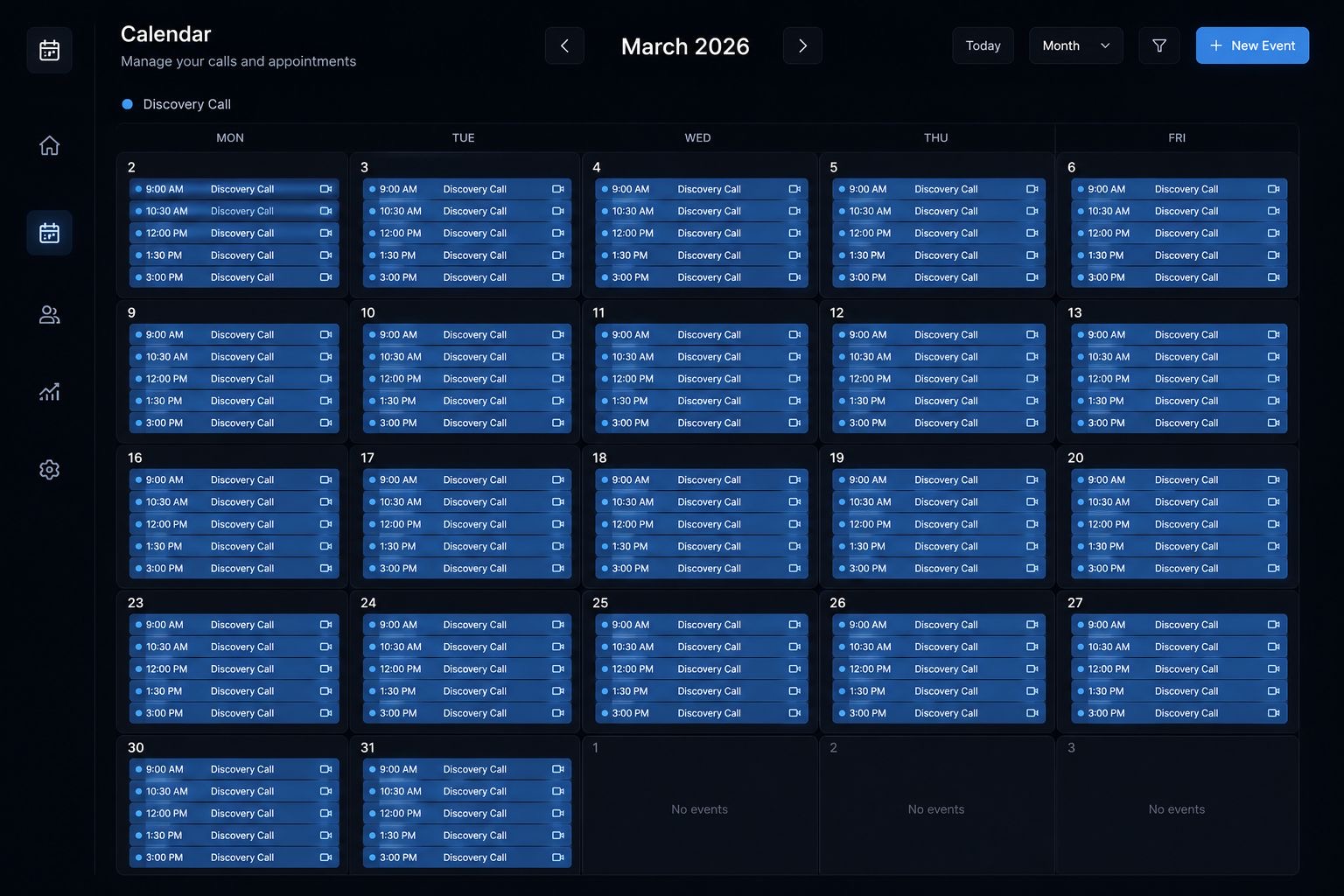1344x896 pixels.
Task: Open March 27 9:00 AM Discovery Call
Action: click(1179, 625)
